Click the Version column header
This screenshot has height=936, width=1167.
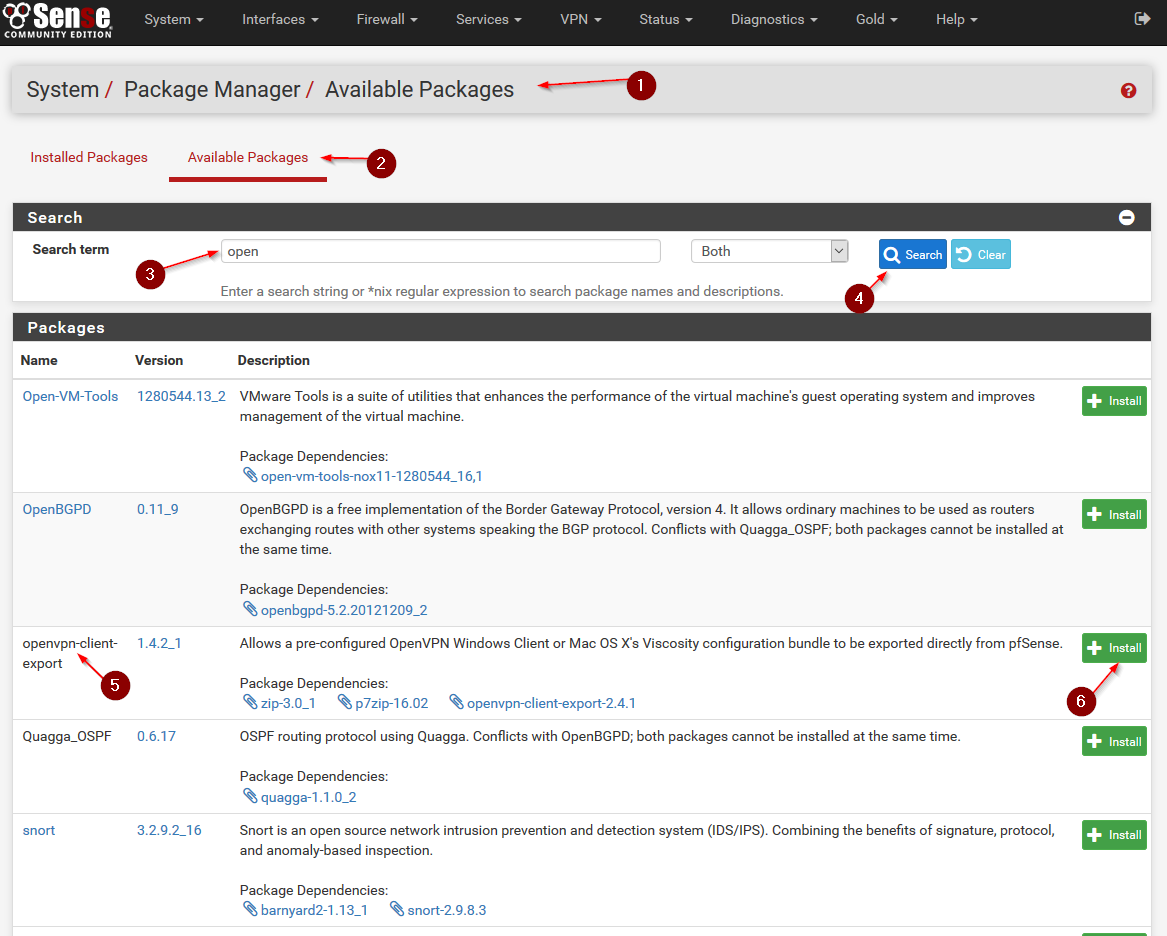(x=159, y=360)
